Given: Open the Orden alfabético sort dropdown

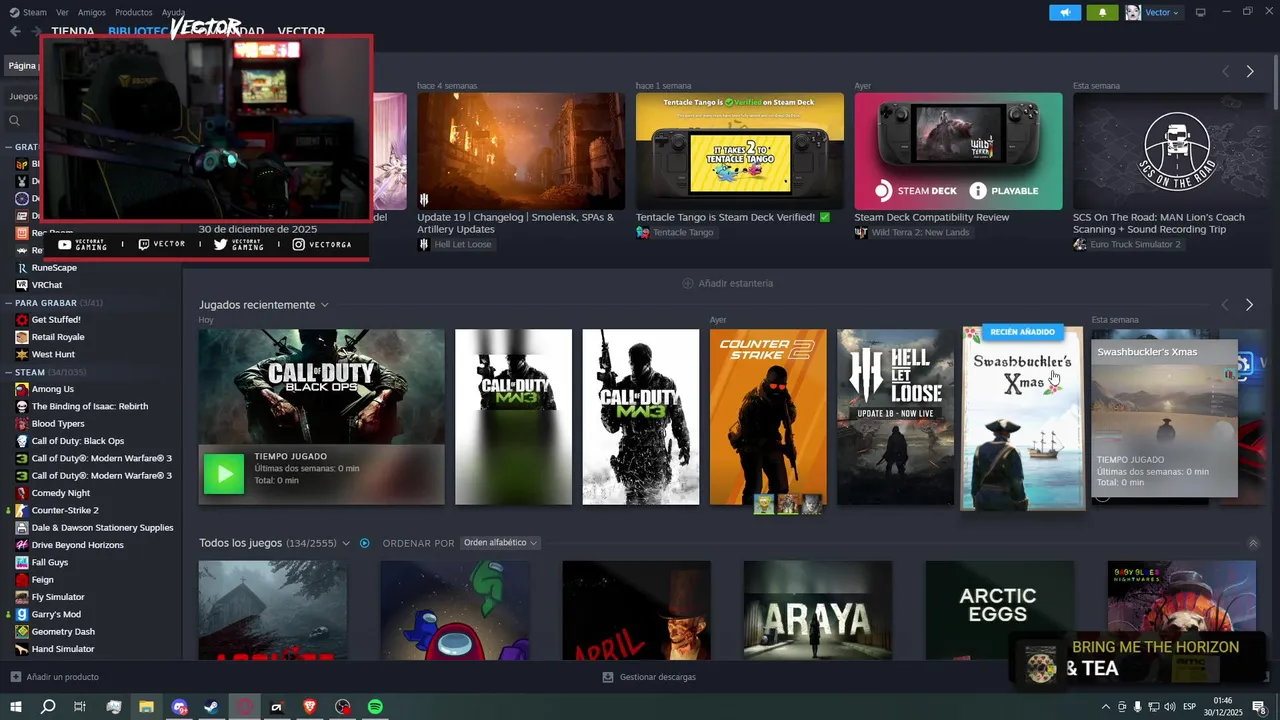Looking at the screenshot, I should 500,543.
